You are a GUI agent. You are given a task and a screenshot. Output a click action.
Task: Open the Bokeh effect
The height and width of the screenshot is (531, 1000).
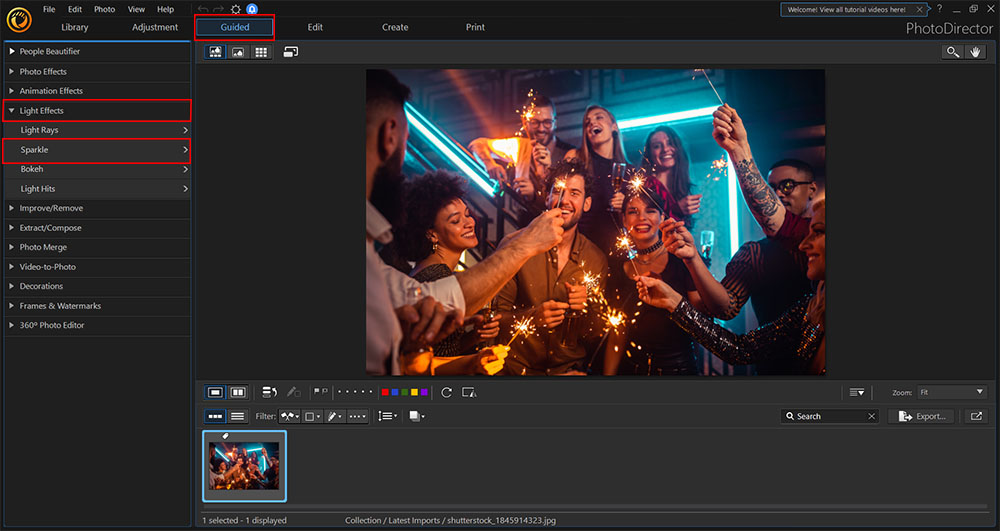coord(97,169)
